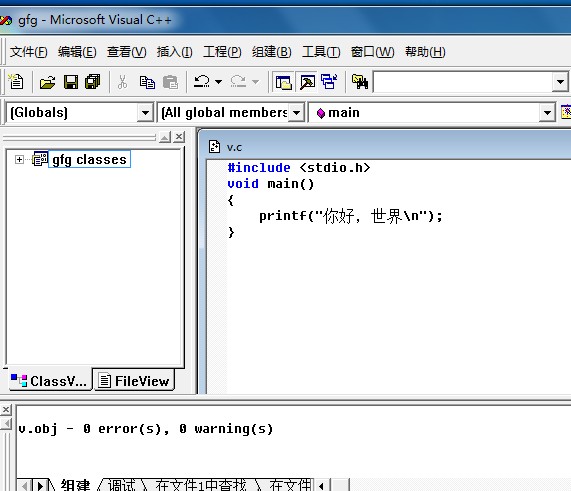Viewport: 571px width, 491px height.
Task: Open the 组建(B) menu
Action: (272, 52)
